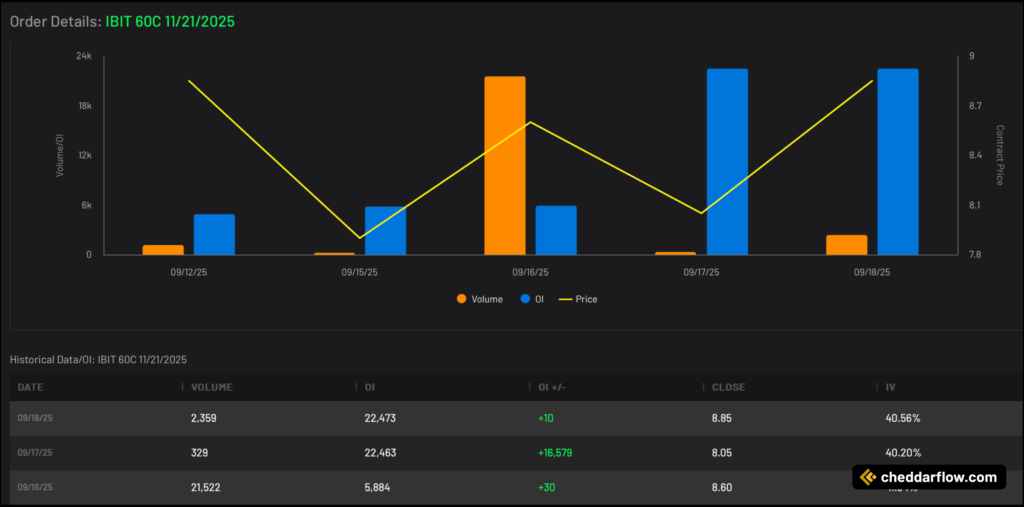Select the 09/17/25 date cell

click(35, 452)
